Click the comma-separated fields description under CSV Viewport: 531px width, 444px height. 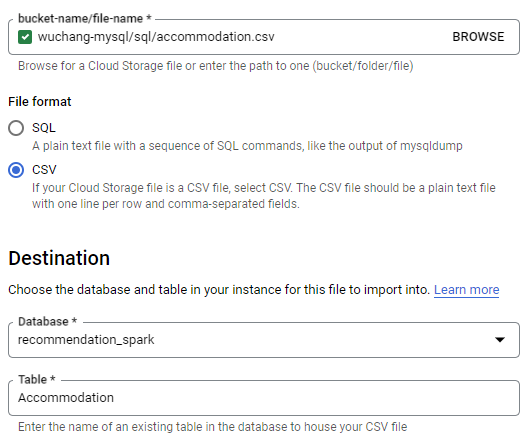point(264,196)
